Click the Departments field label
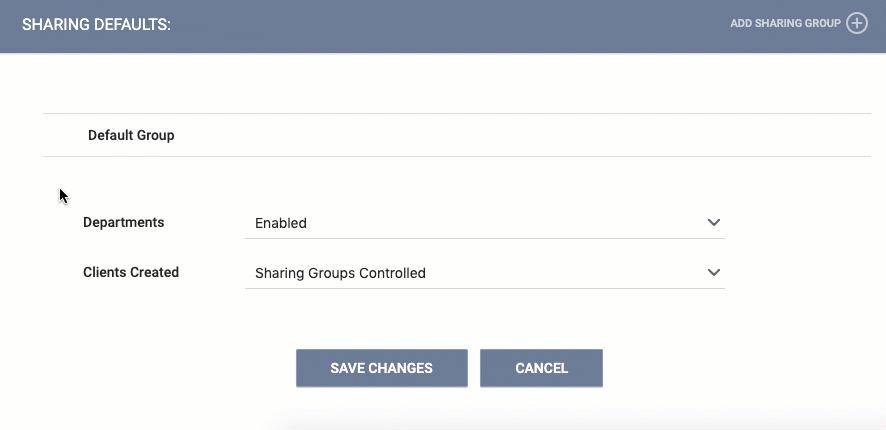 pyautogui.click(x=124, y=223)
